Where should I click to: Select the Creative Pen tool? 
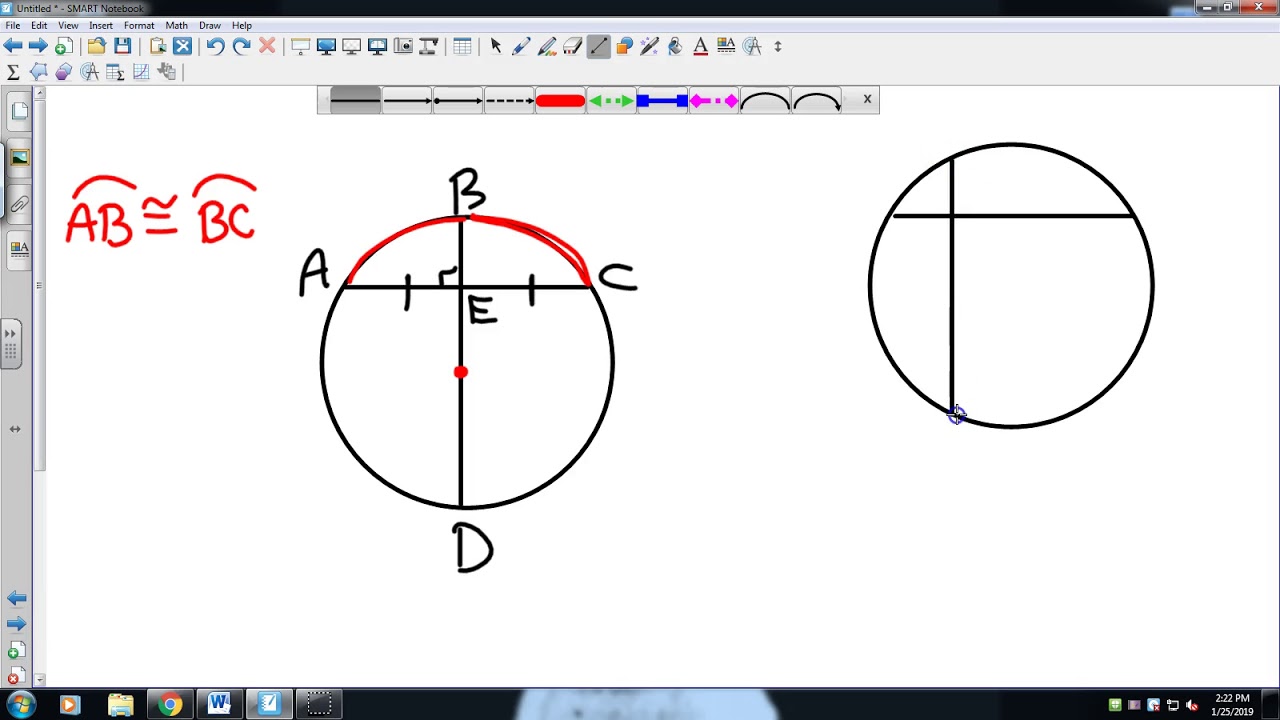547,46
